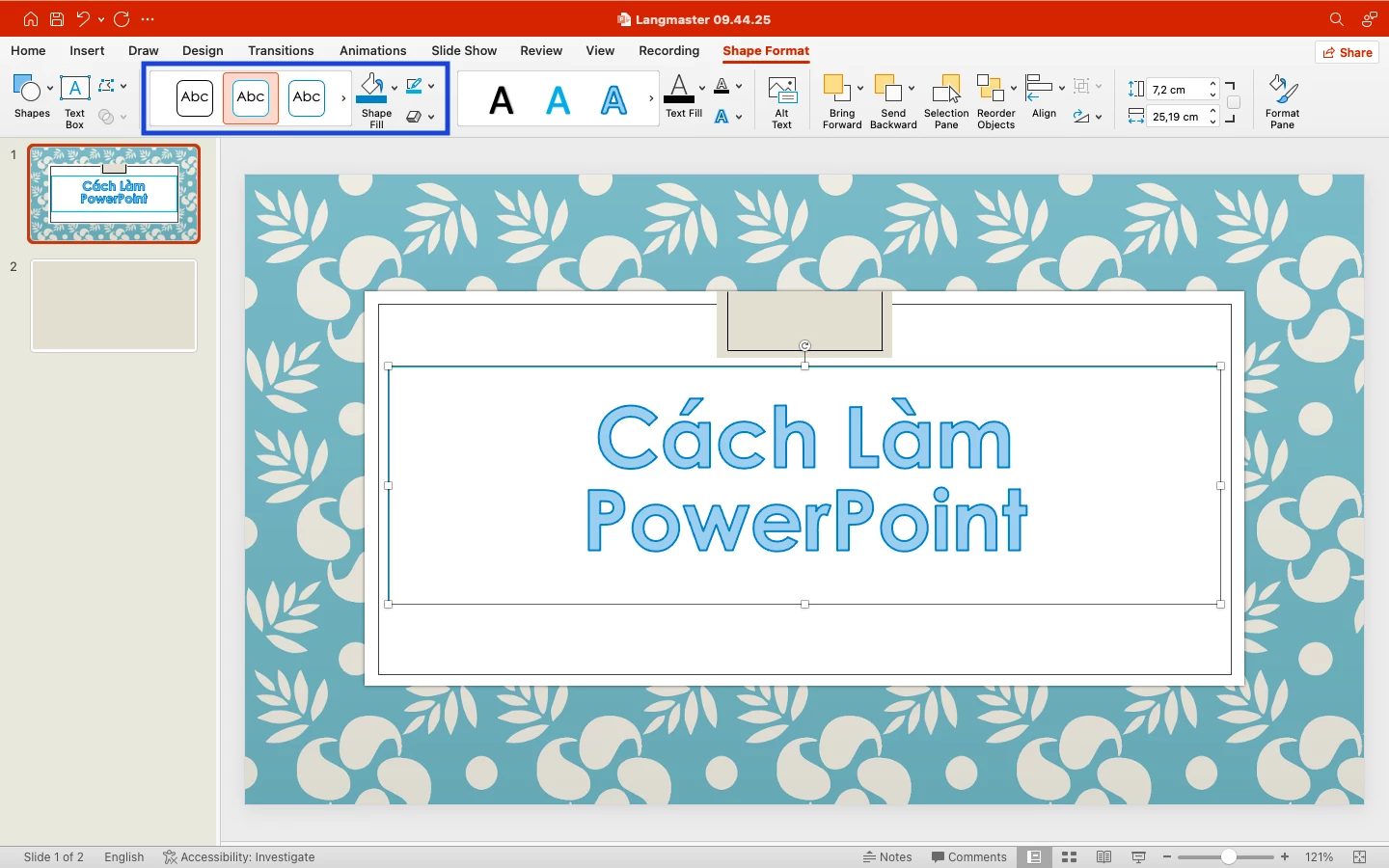Switch to Reading view
Viewport: 1389px width, 868px height.
tap(1103, 856)
